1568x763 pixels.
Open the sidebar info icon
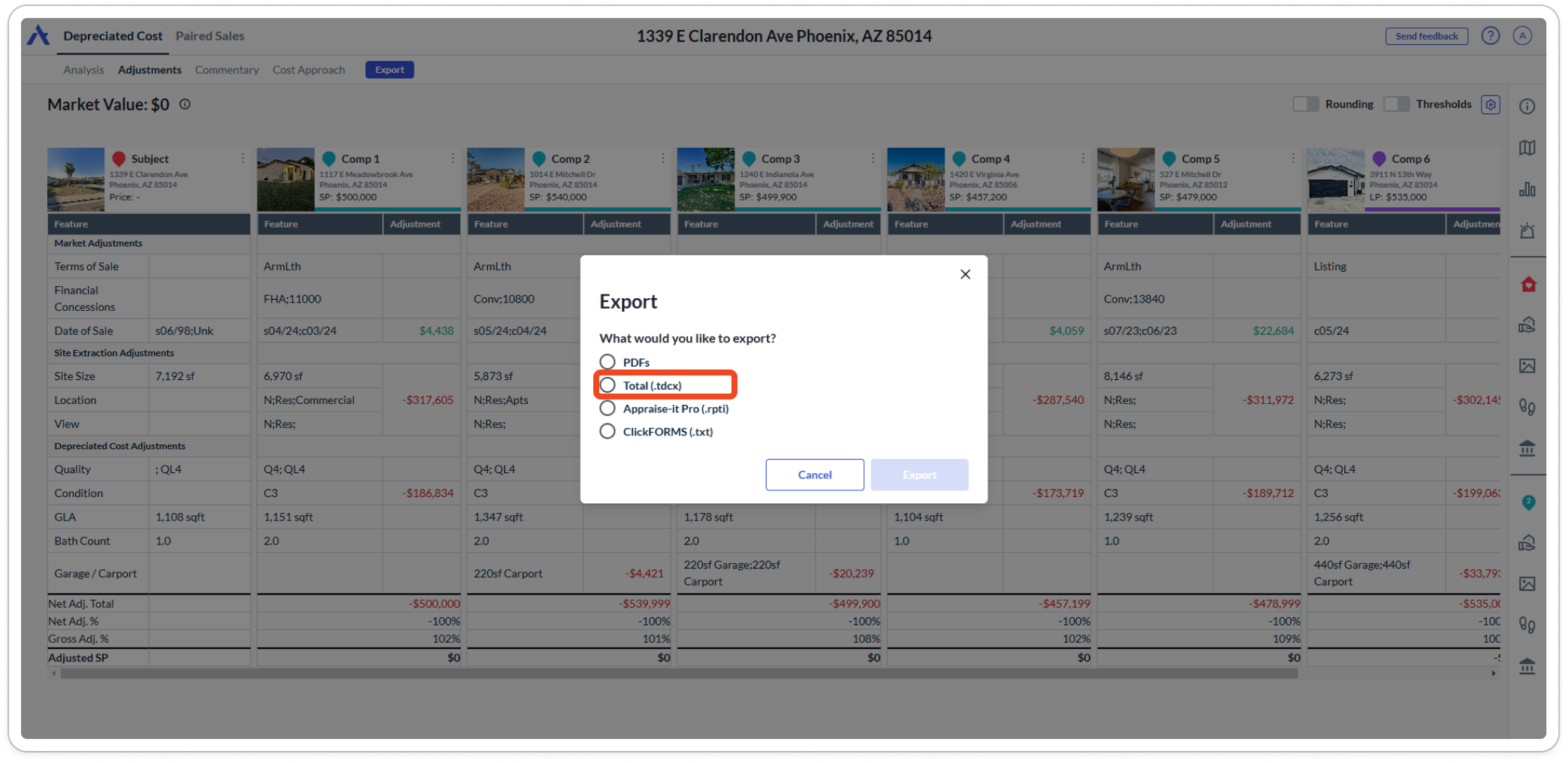[x=1527, y=107]
